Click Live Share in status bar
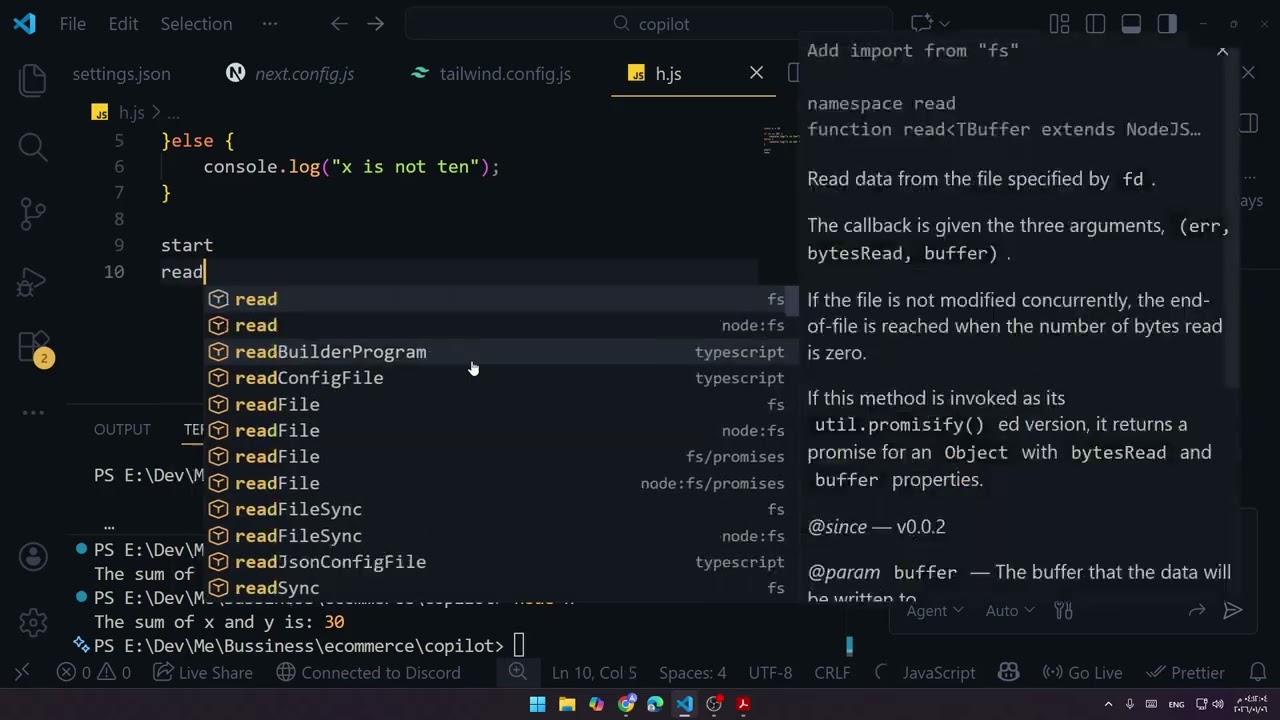The height and width of the screenshot is (720, 1280). point(204,673)
